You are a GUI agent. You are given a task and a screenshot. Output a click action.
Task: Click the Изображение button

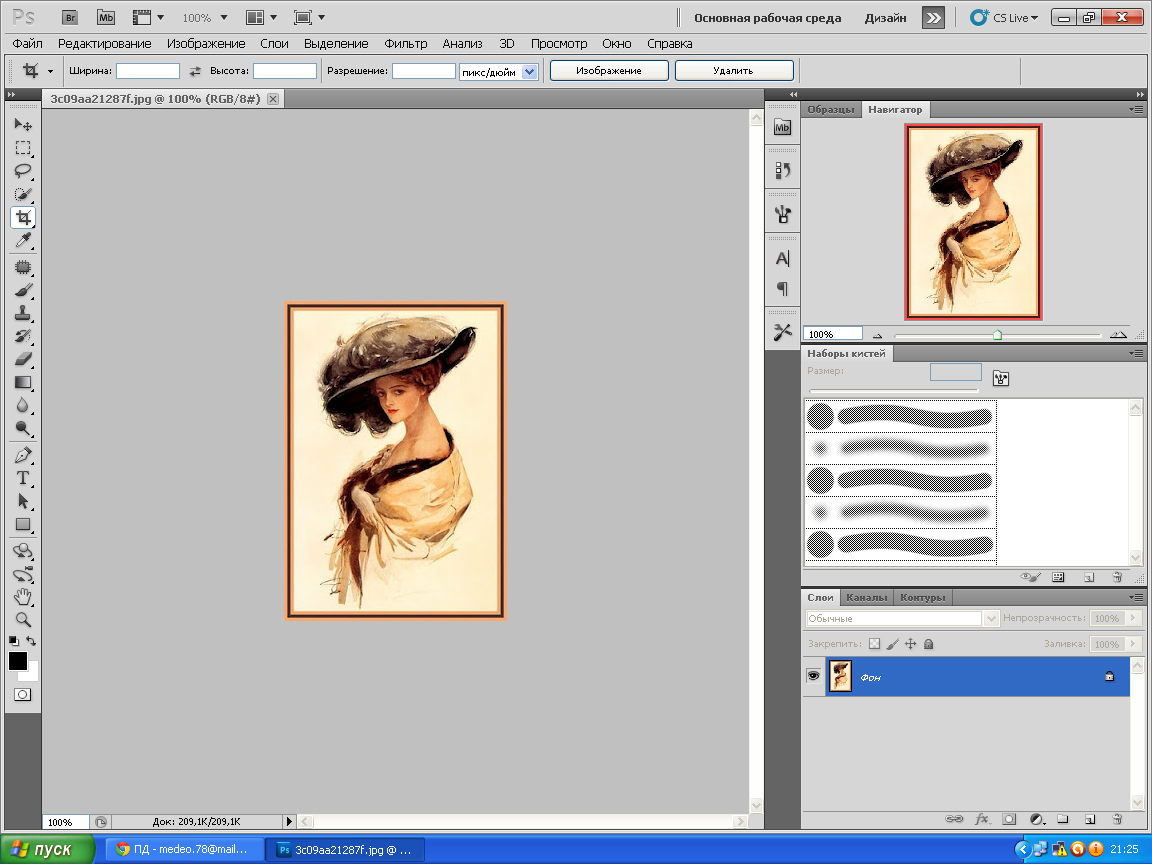(608, 71)
